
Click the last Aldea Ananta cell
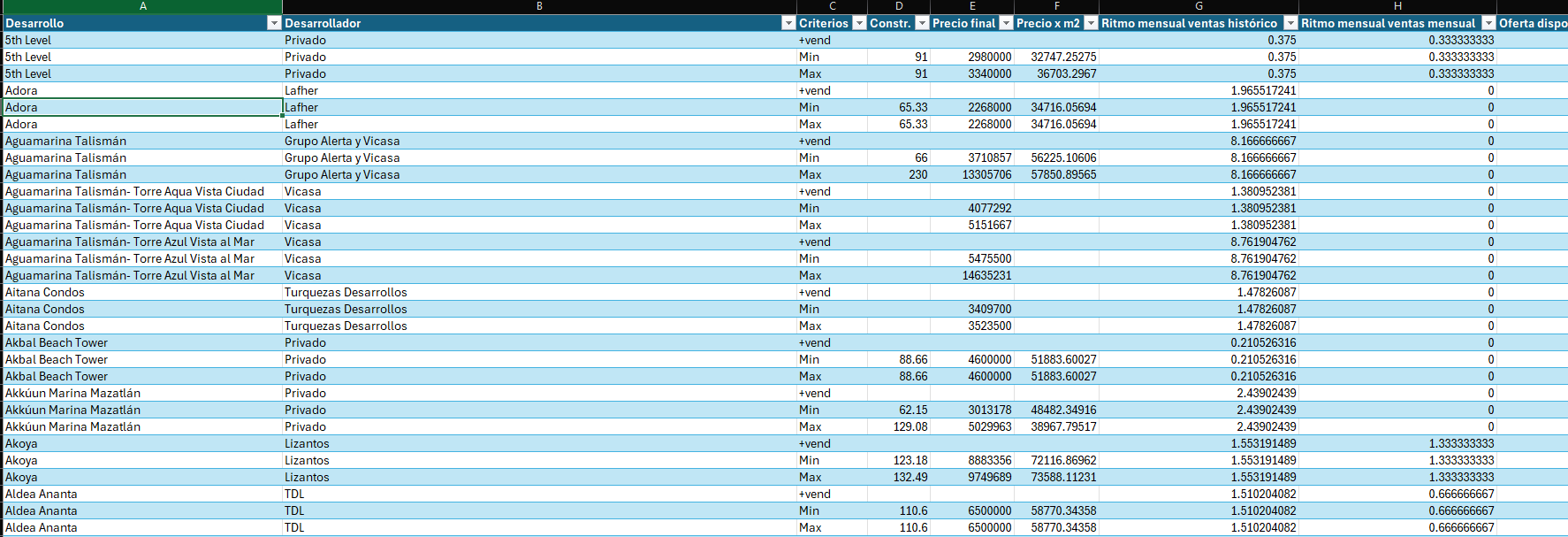pos(141,527)
